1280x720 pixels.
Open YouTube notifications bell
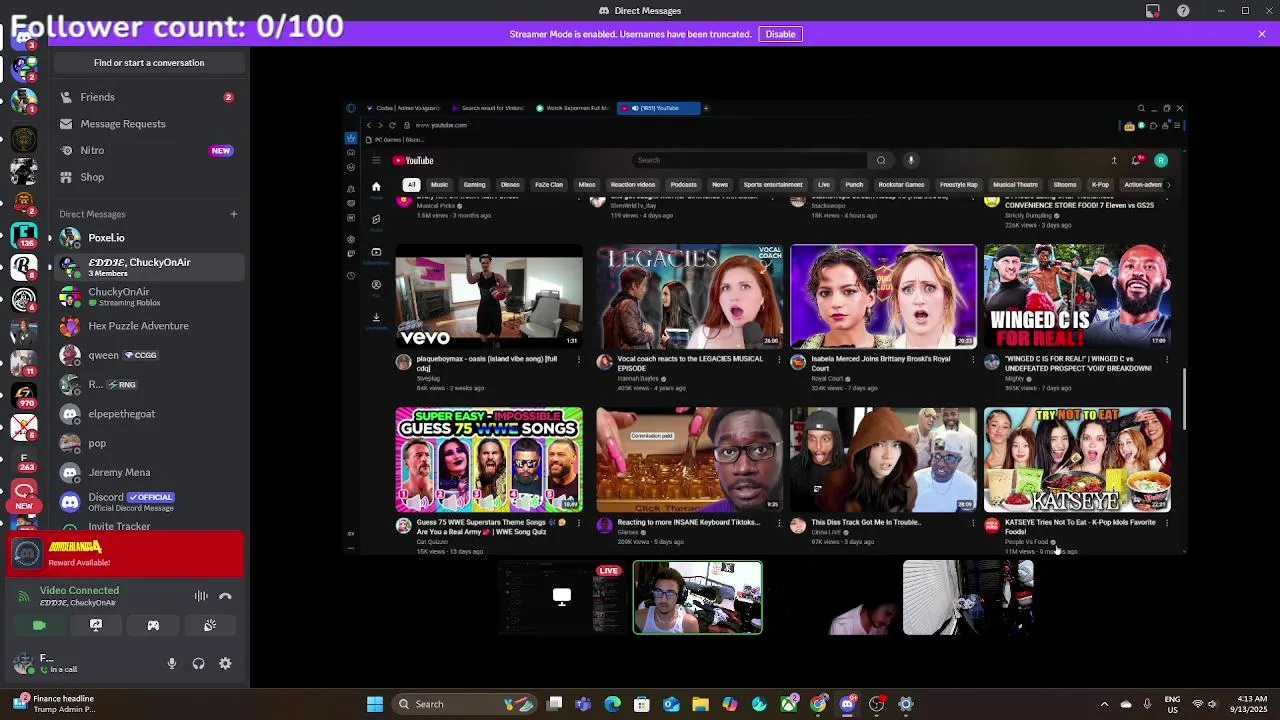[1136, 160]
